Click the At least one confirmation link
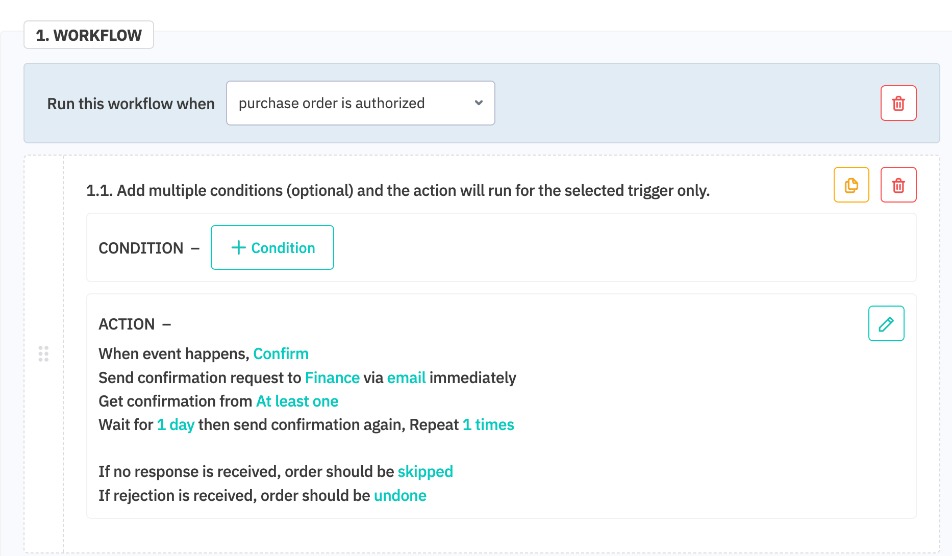The height and width of the screenshot is (556, 952). [297, 401]
